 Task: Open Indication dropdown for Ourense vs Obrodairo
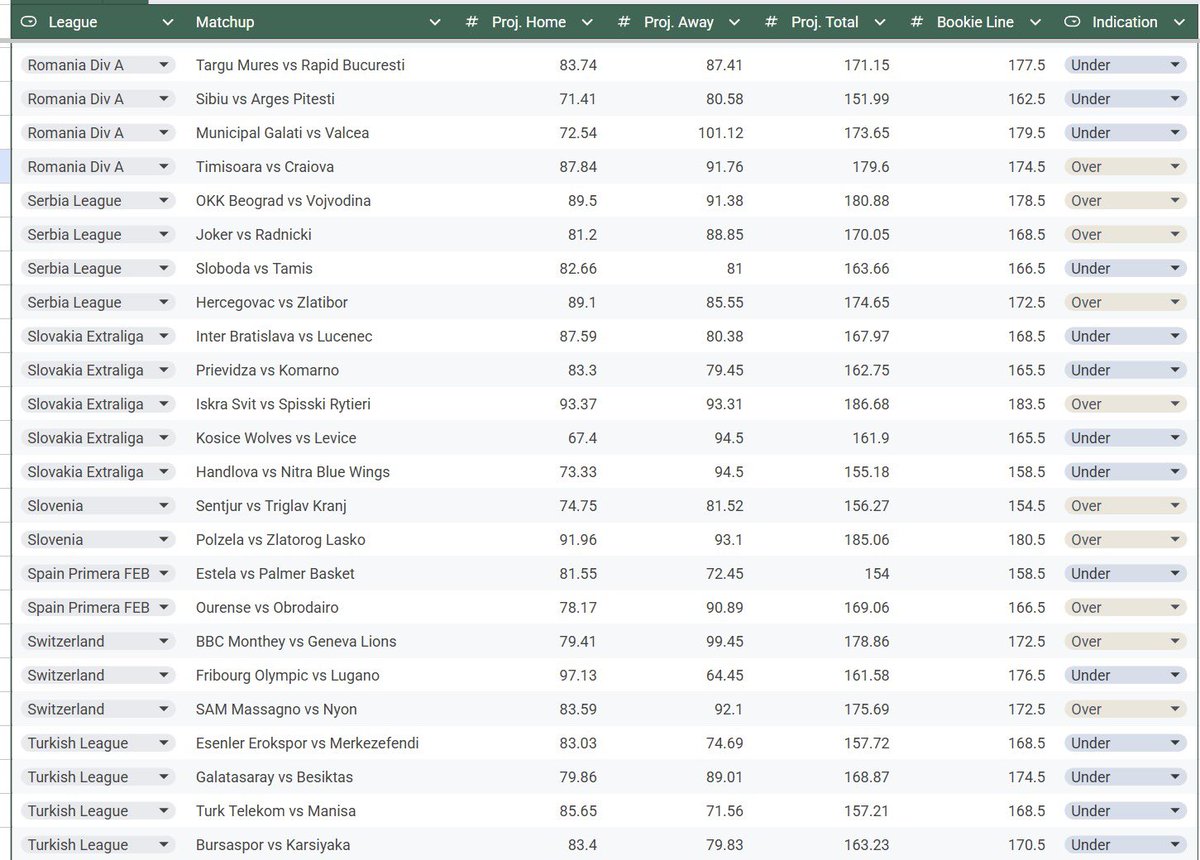pyautogui.click(x=1175, y=608)
